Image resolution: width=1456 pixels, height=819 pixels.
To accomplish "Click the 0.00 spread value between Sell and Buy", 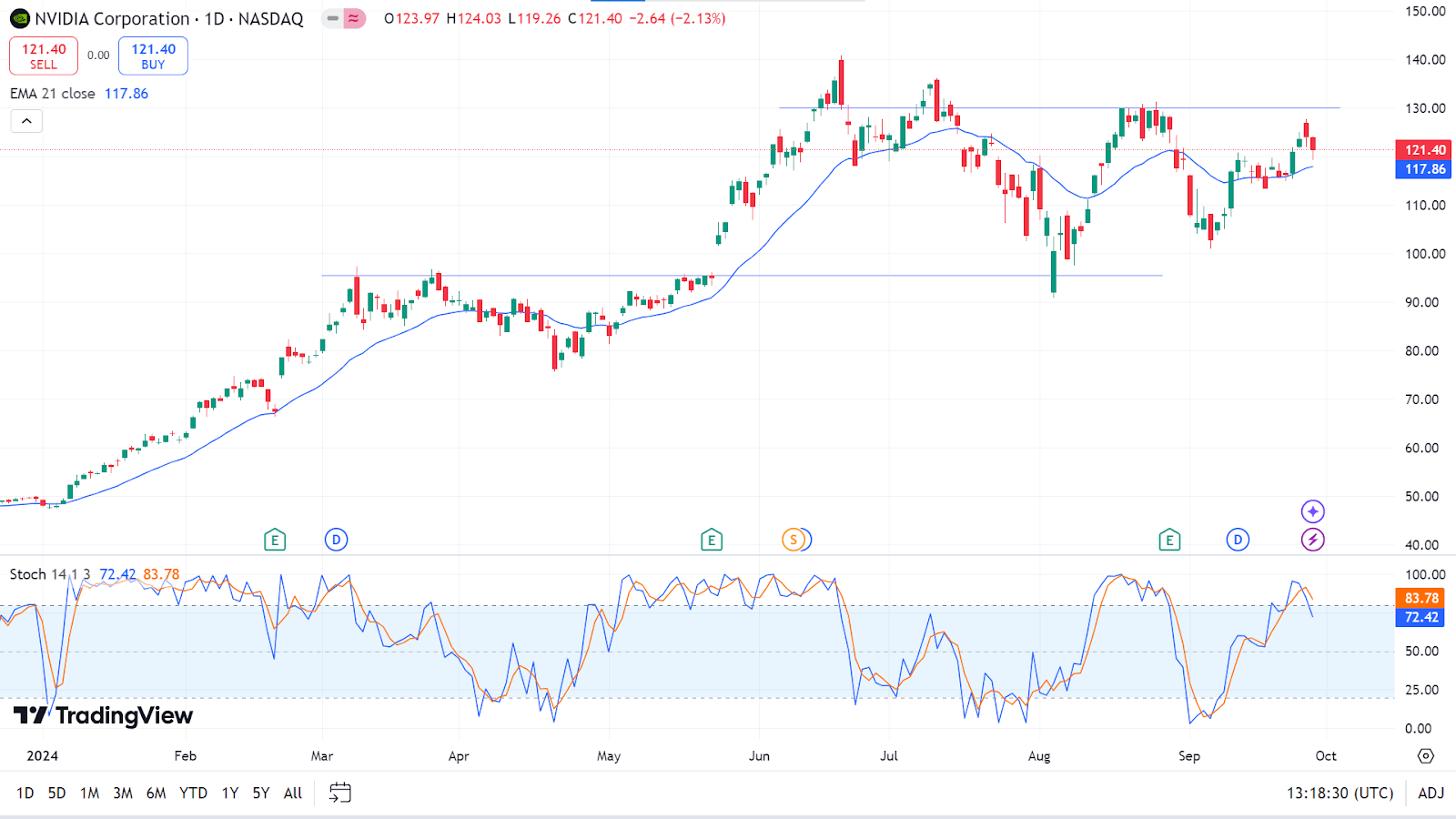I will tap(98, 56).
